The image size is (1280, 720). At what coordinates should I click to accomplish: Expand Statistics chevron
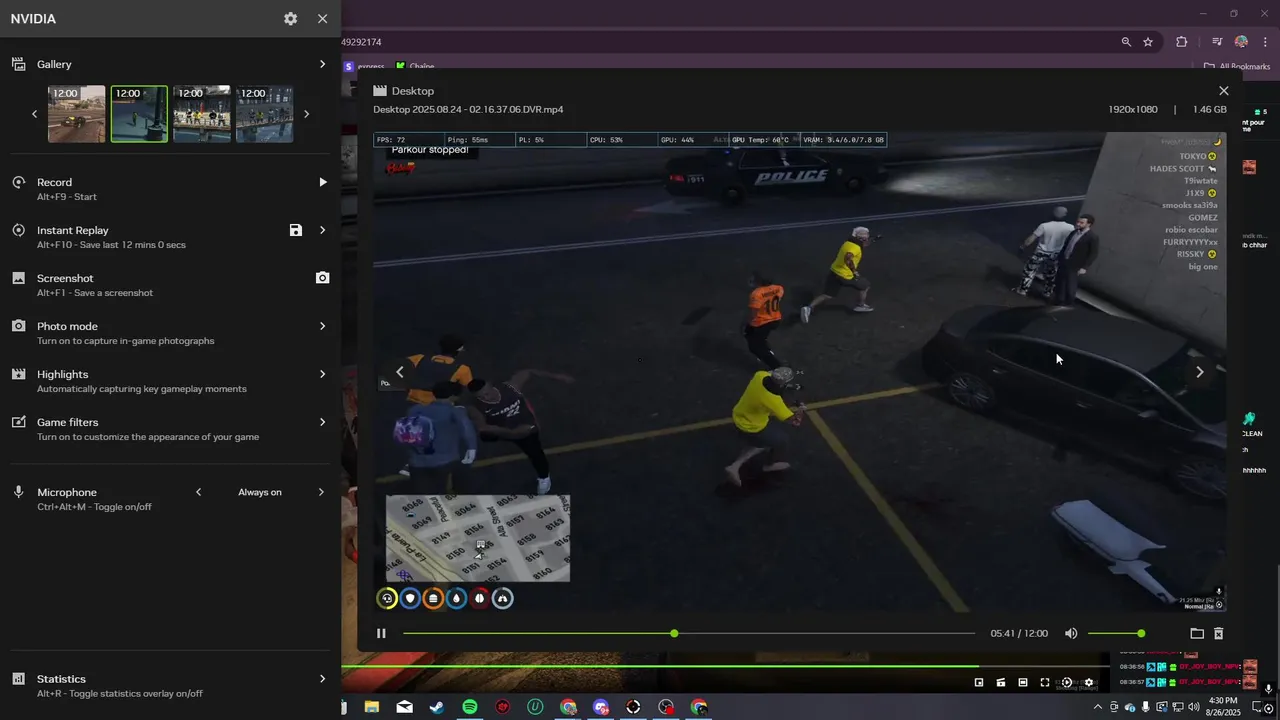[322, 679]
